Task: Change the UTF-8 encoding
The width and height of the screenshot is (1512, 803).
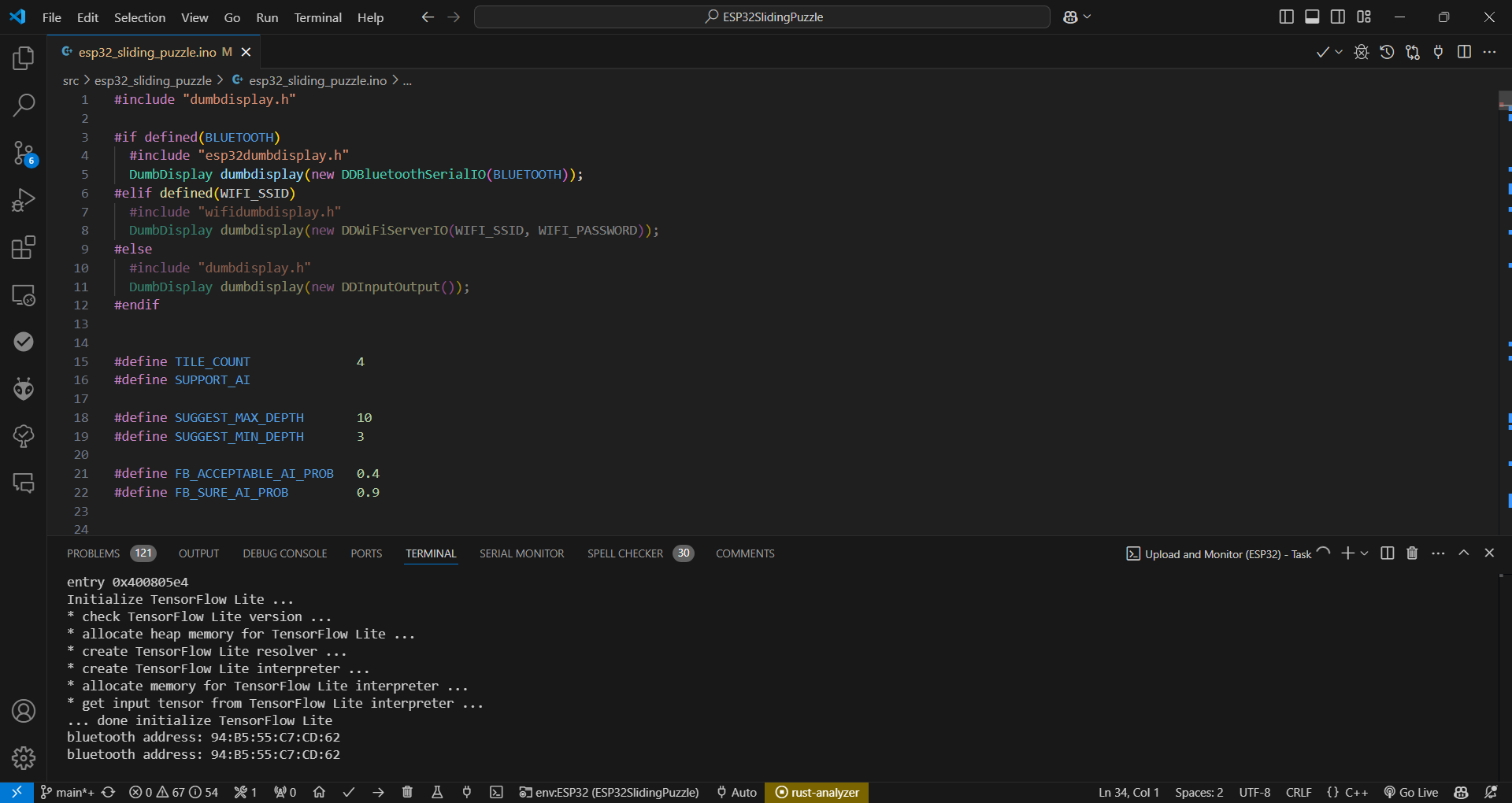Action: click(x=1254, y=792)
